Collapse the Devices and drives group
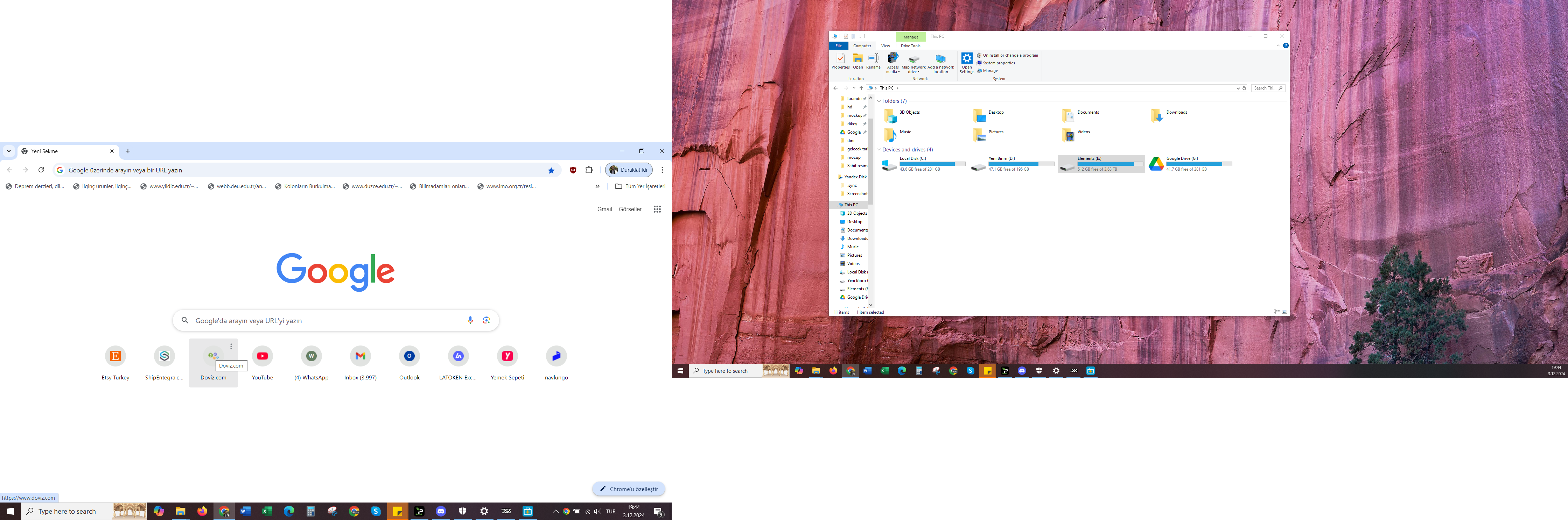The image size is (1568, 520). tap(879, 150)
